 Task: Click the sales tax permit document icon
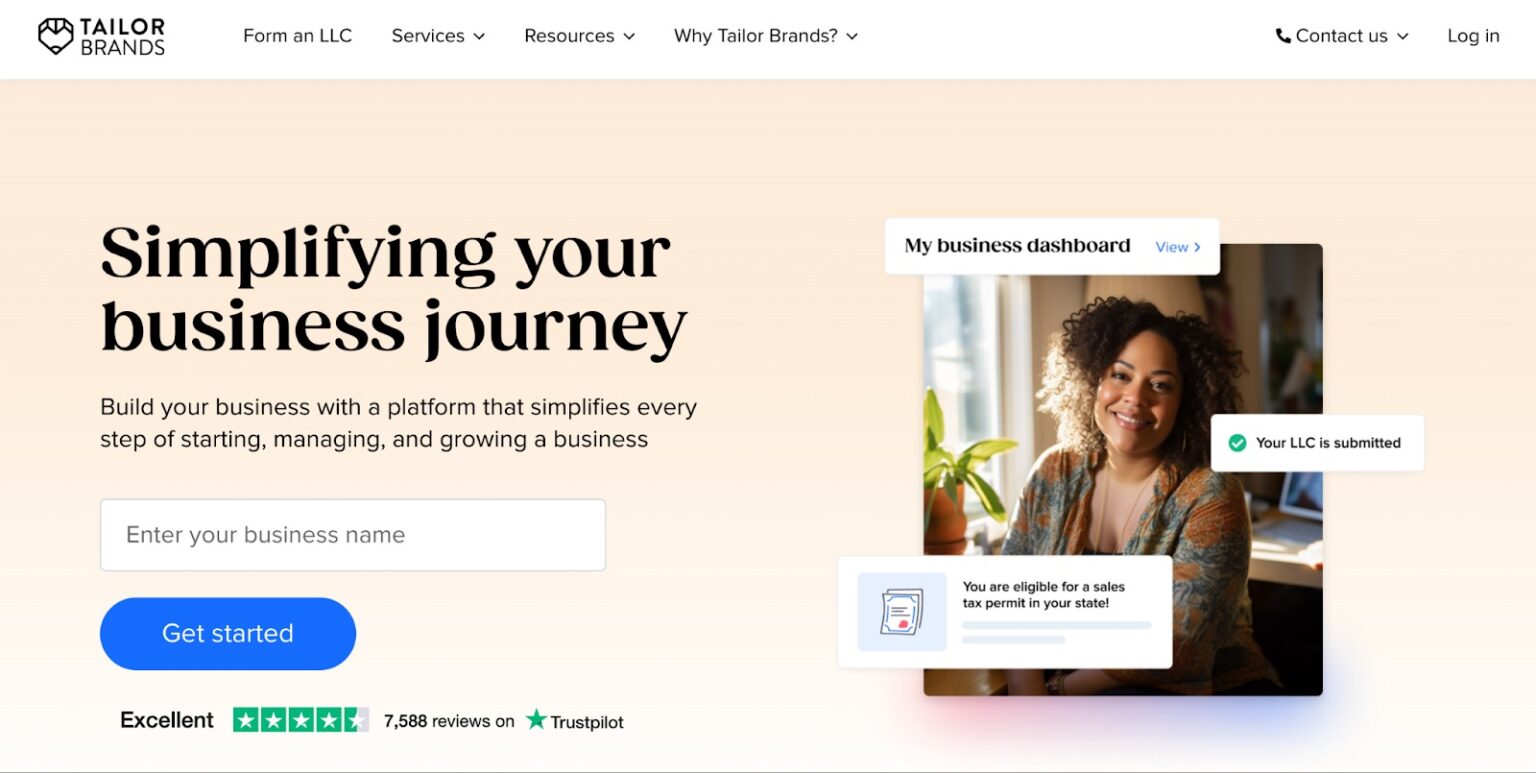[x=901, y=612]
